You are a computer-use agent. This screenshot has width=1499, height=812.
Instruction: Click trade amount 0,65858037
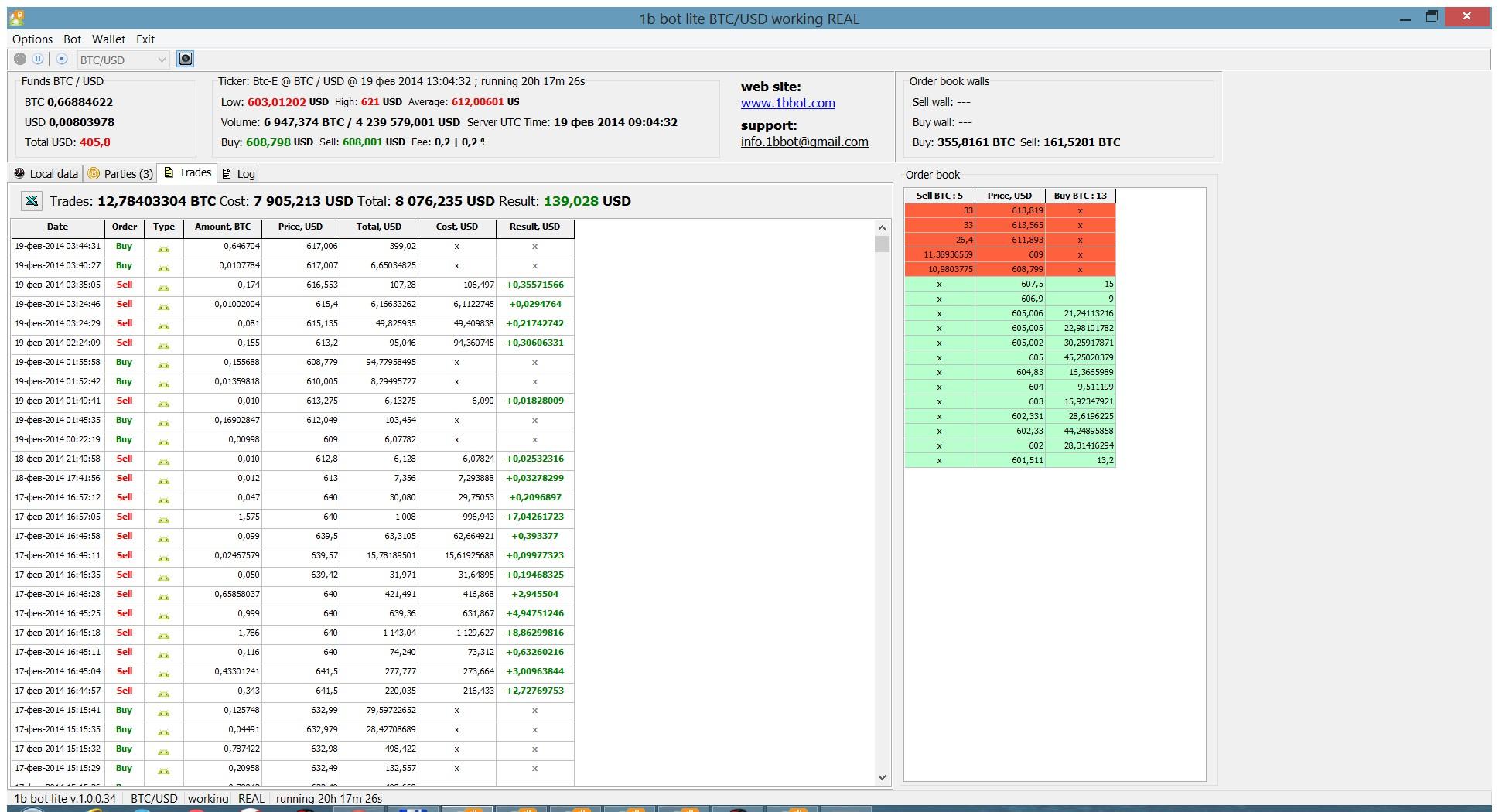pyautogui.click(x=237, y=595)
